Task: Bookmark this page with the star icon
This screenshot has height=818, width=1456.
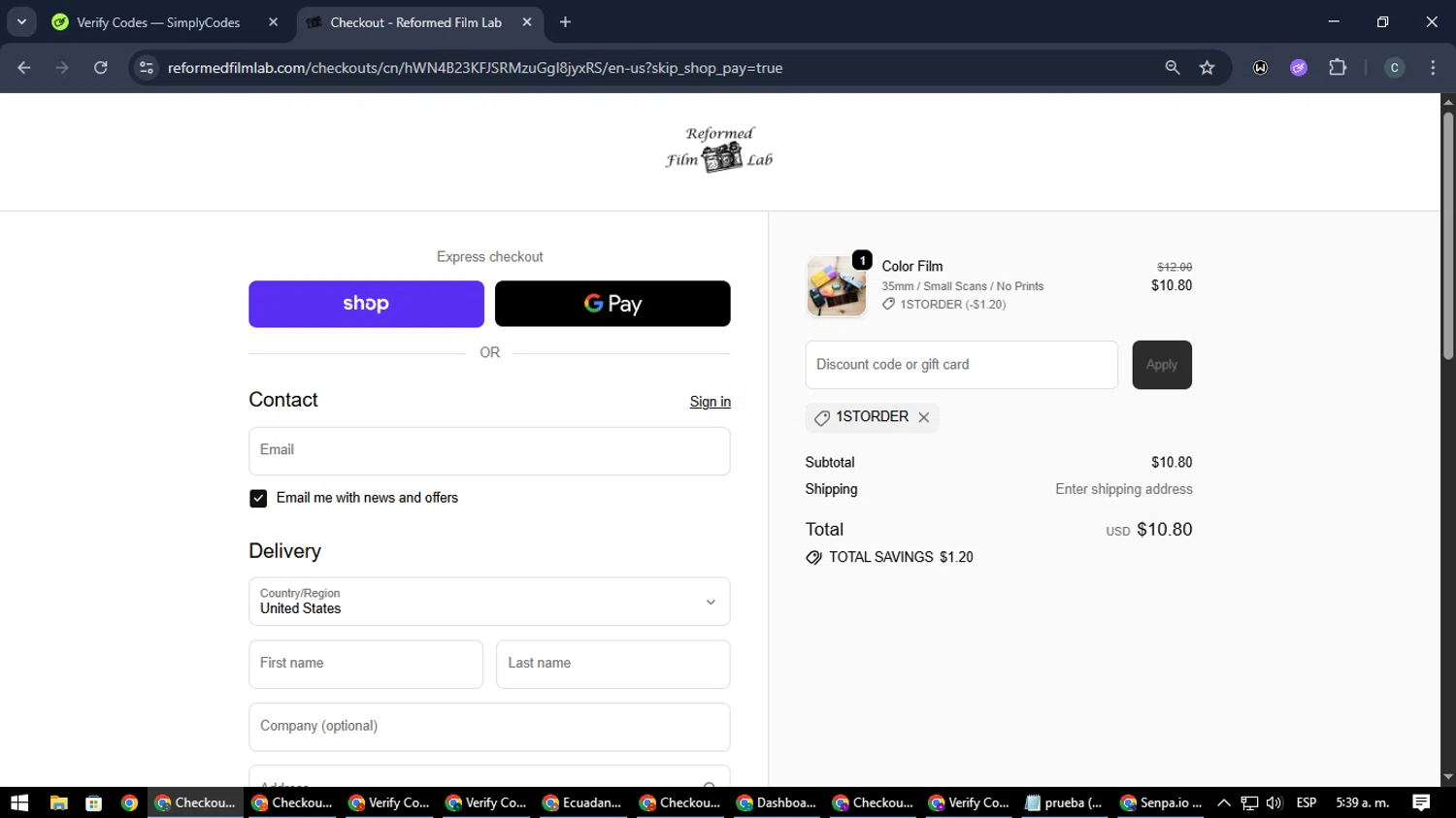Action: tap(1207, 68)
